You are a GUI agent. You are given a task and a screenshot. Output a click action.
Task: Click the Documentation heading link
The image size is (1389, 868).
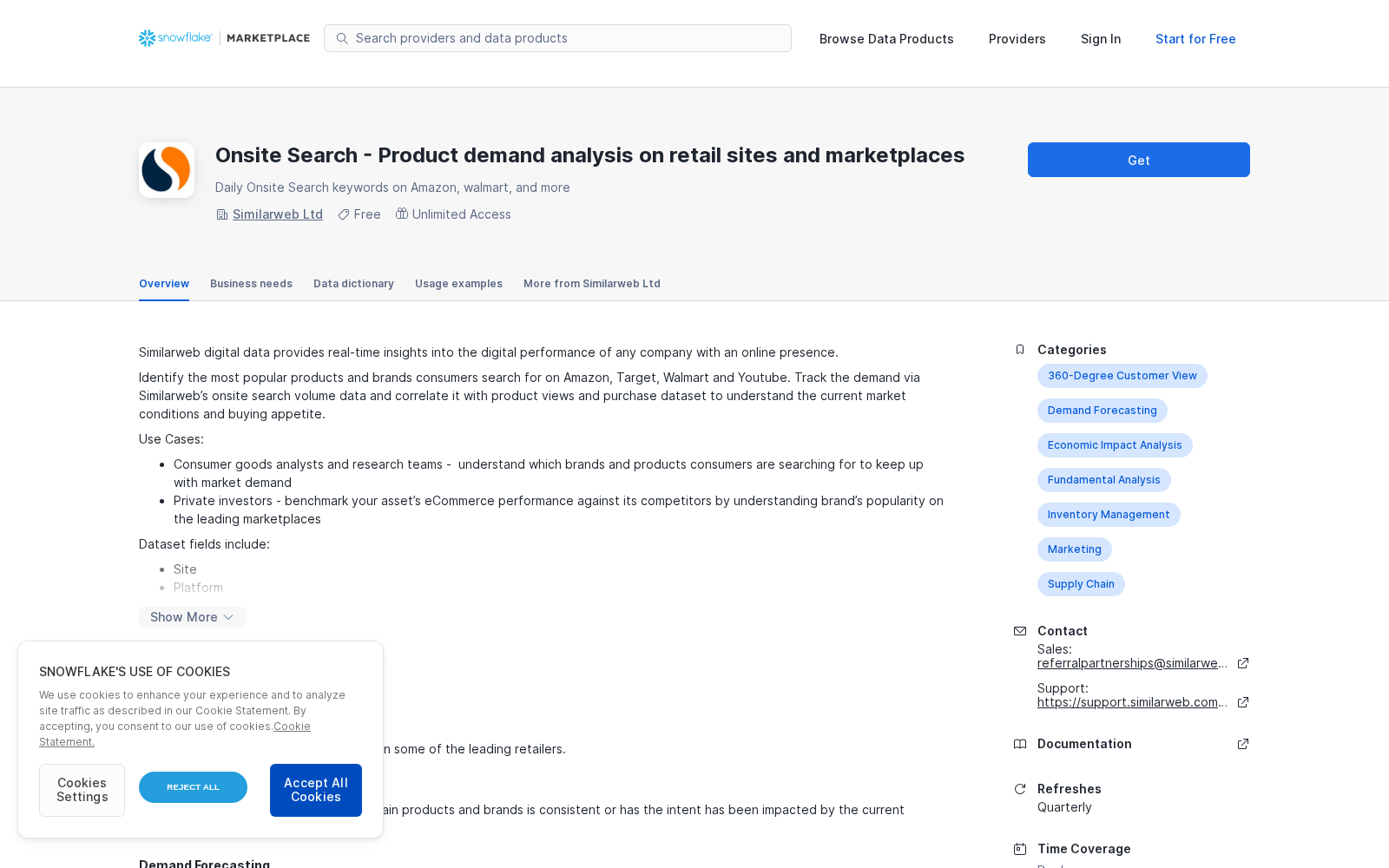pyautogui.click(x=1084, y=744)
